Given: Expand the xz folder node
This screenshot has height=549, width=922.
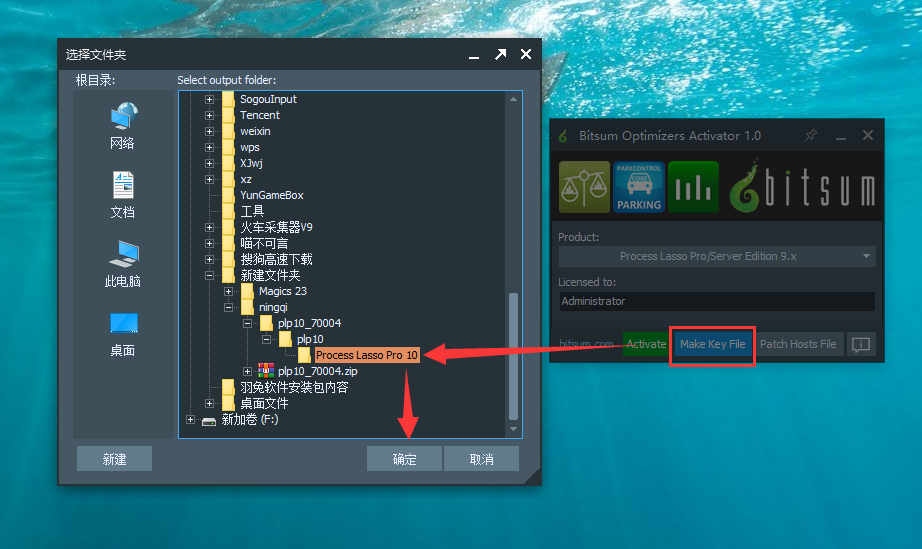Looking at the screenshot, I should tap(209, 179).
